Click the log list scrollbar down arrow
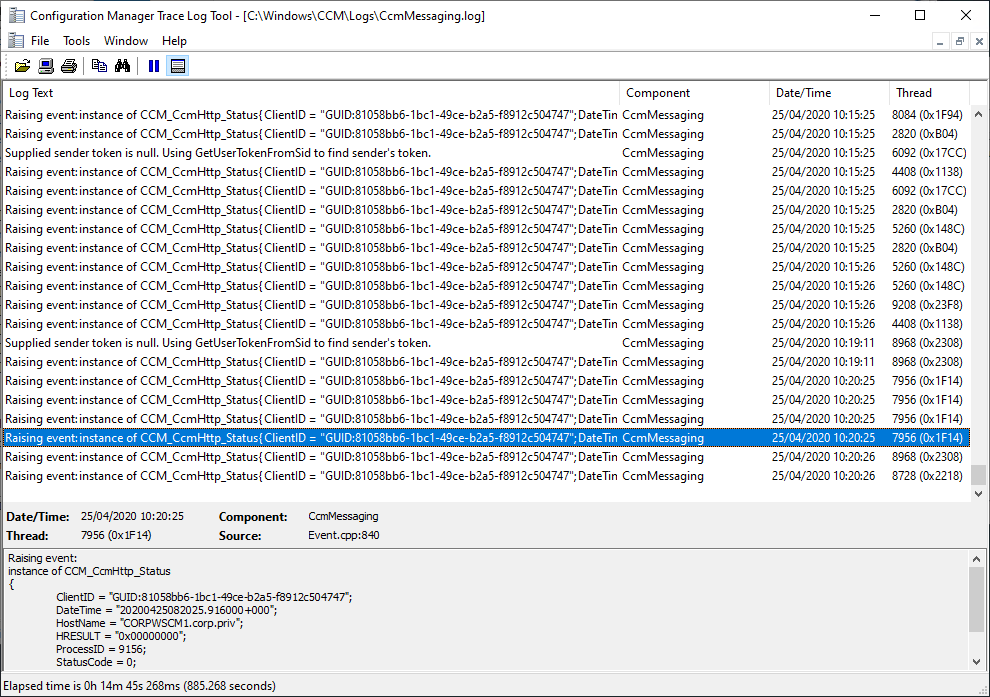 (979, 495)
